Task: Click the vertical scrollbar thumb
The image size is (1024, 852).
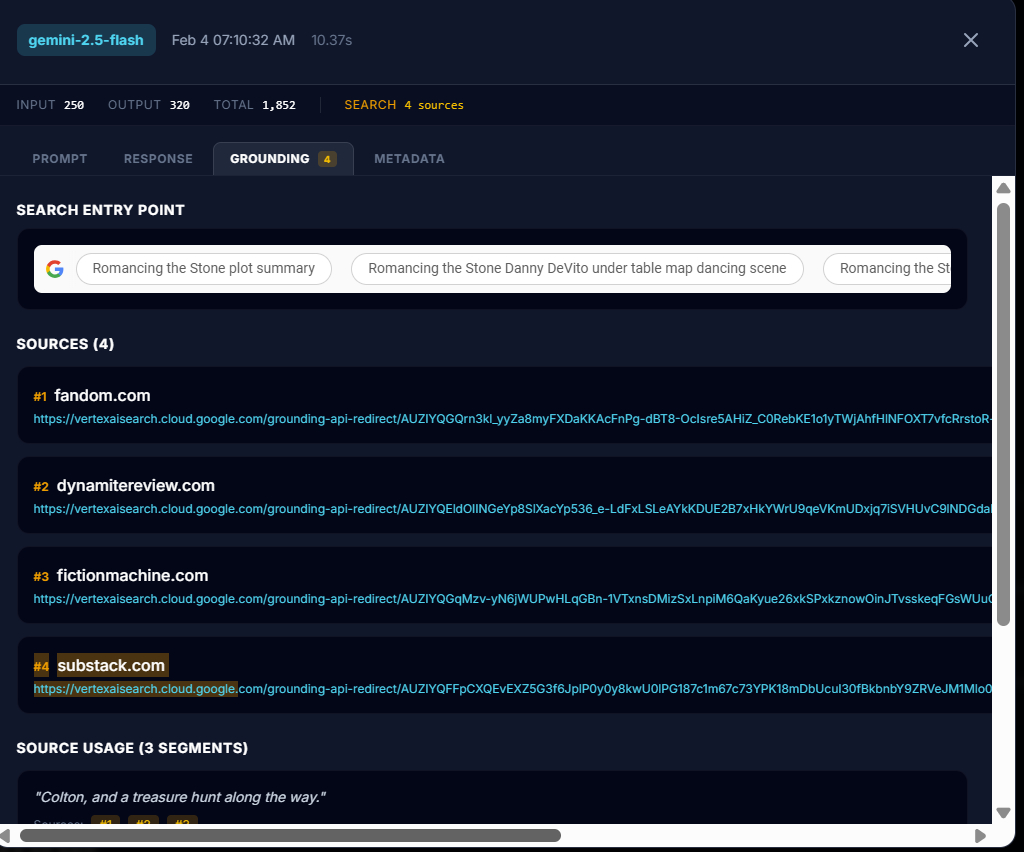Action: (1003, 414)
